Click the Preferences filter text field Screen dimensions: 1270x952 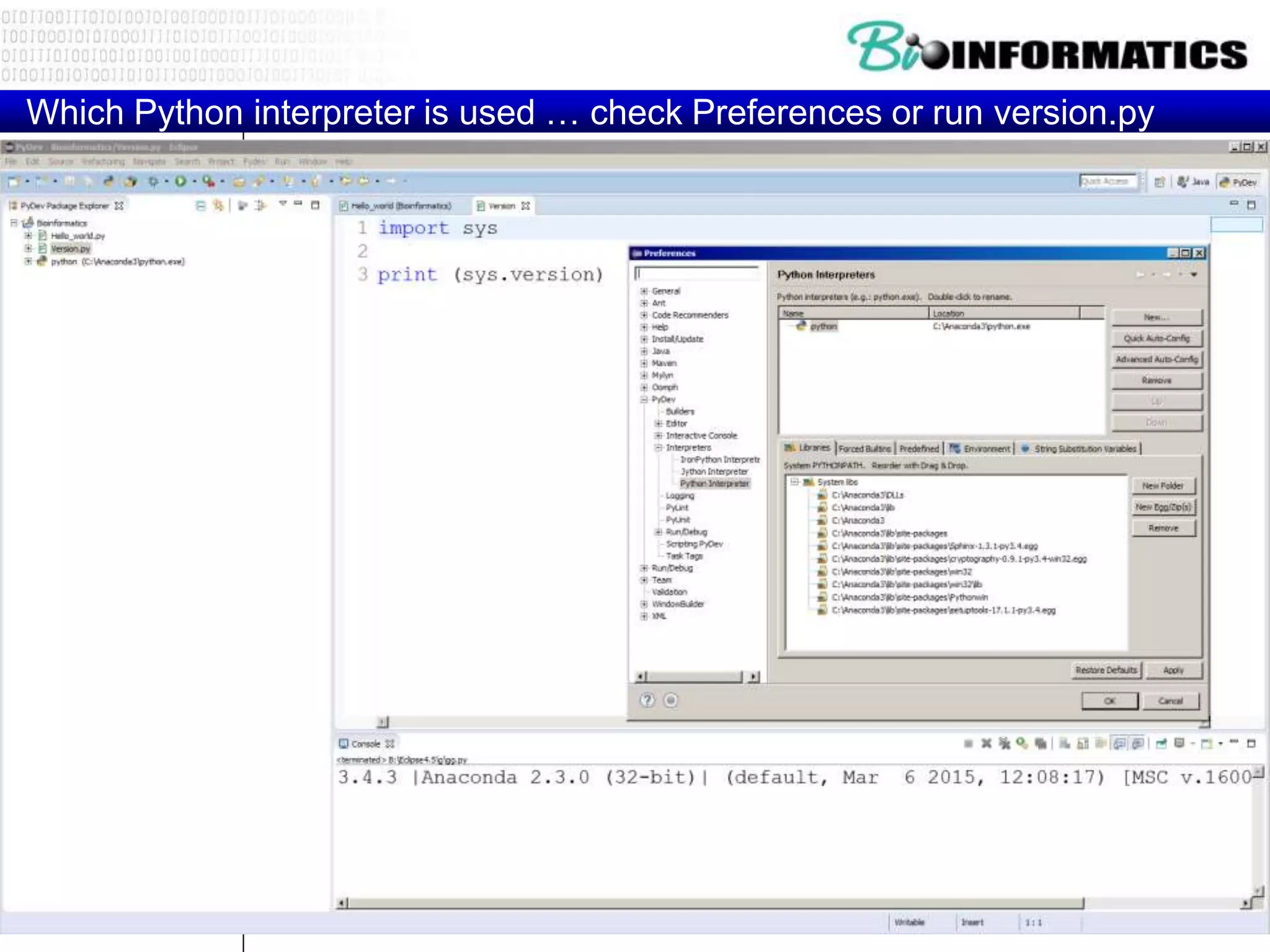click(x=696, y=274)
